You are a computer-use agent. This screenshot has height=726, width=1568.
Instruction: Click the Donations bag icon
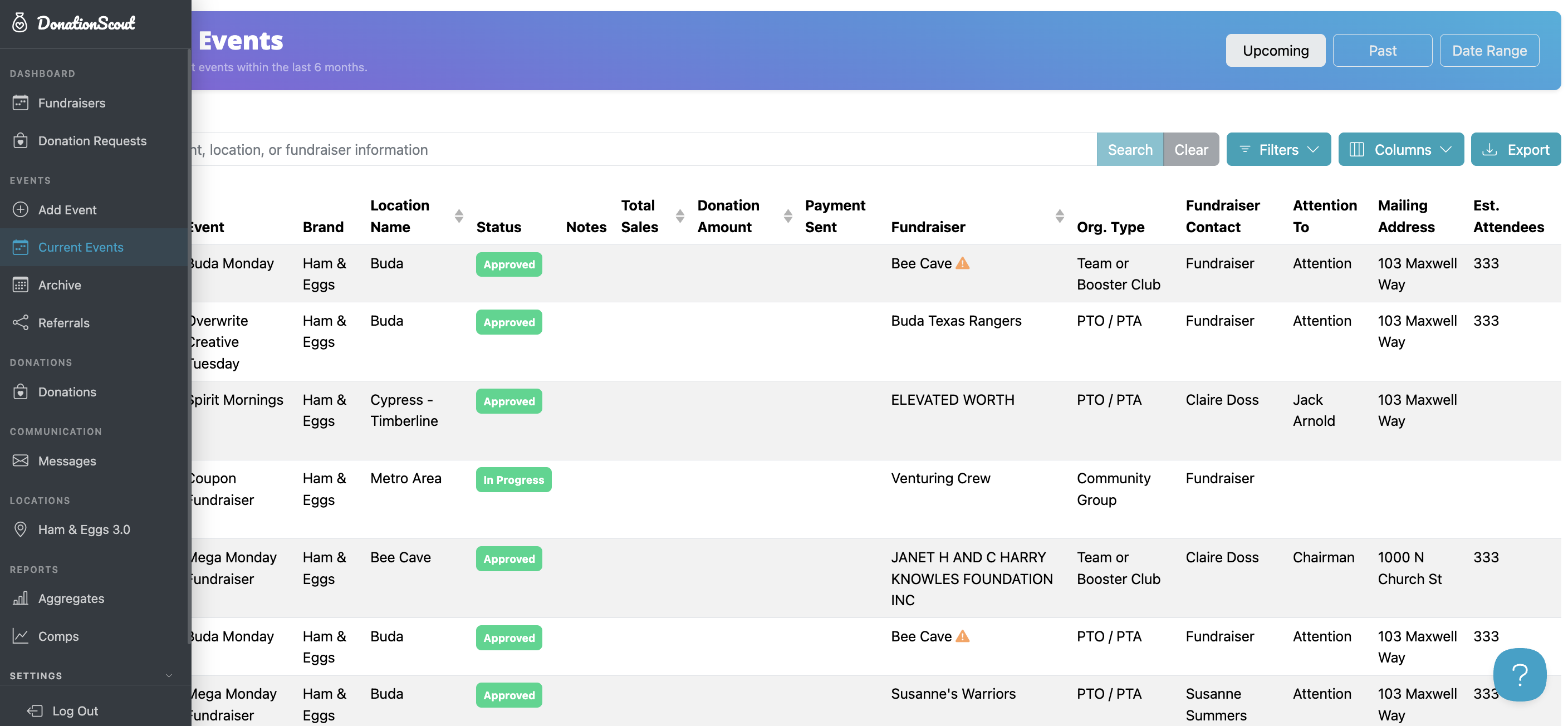(20, 392)
